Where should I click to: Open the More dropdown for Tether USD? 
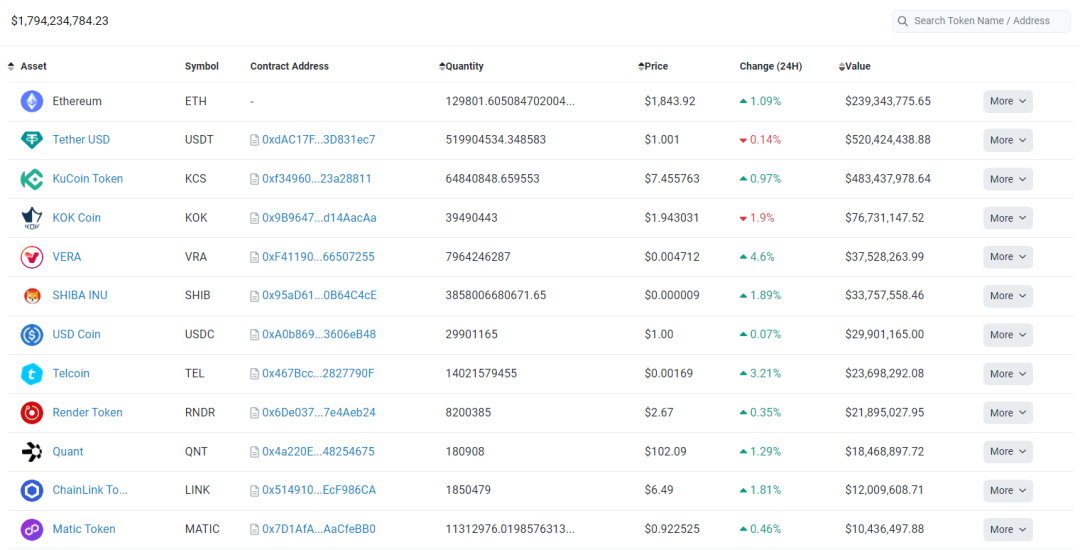(x=1008, y=140)
